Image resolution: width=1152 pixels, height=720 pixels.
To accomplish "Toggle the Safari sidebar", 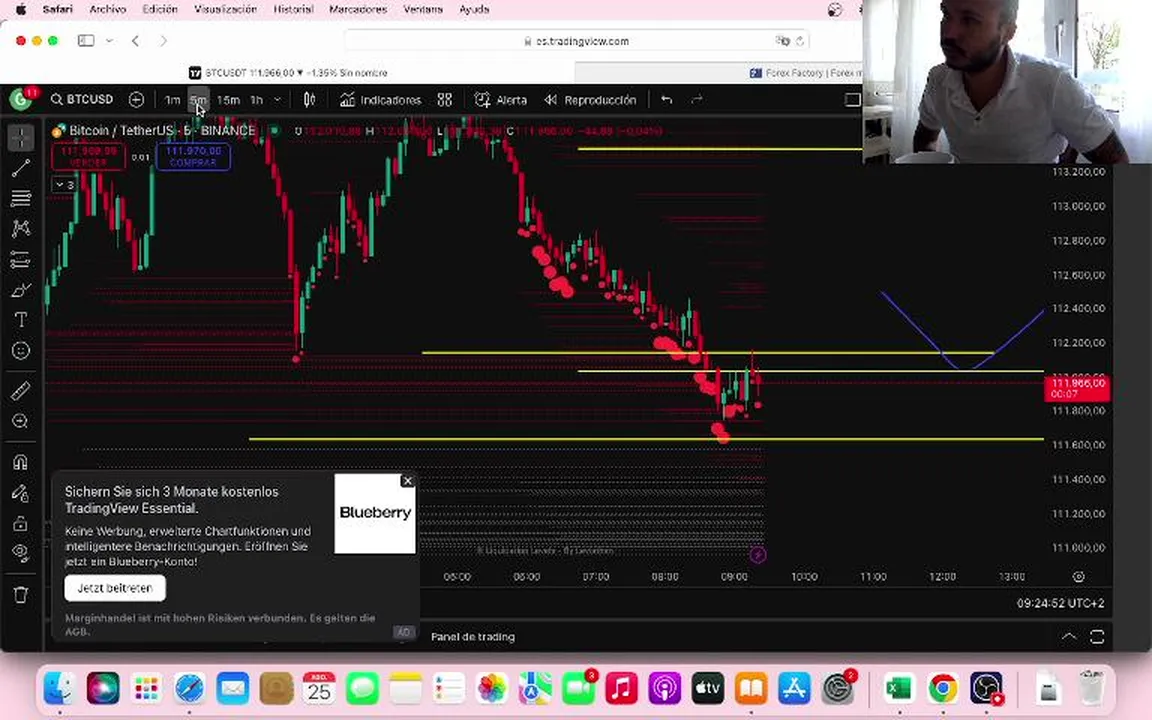I will point(86,40).
